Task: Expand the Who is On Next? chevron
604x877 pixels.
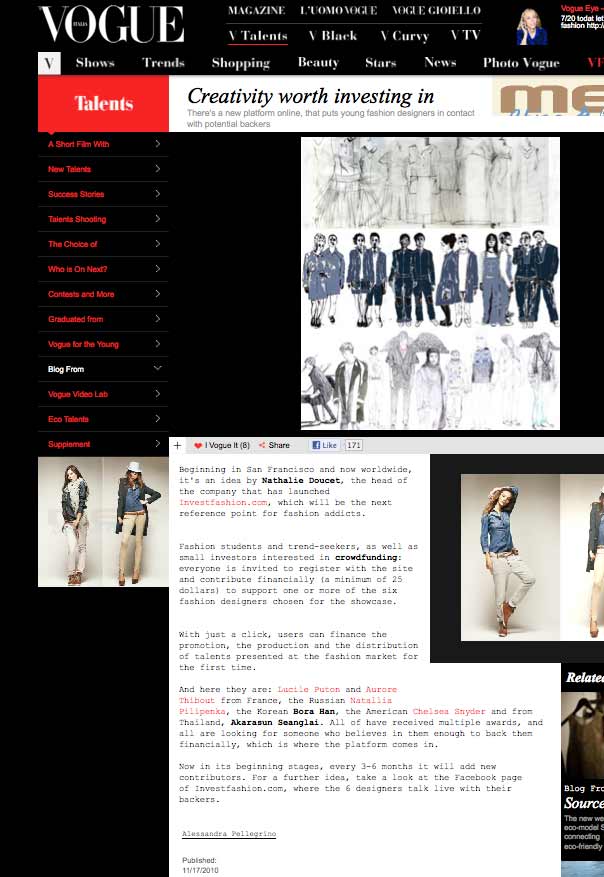Action: coord(158,268)
